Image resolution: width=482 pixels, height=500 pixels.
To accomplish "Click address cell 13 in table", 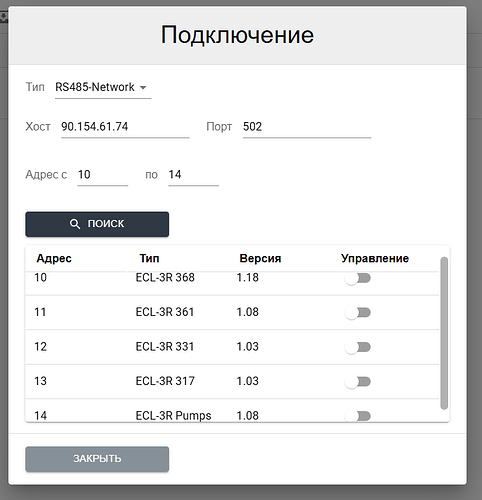I will point(40,381).
